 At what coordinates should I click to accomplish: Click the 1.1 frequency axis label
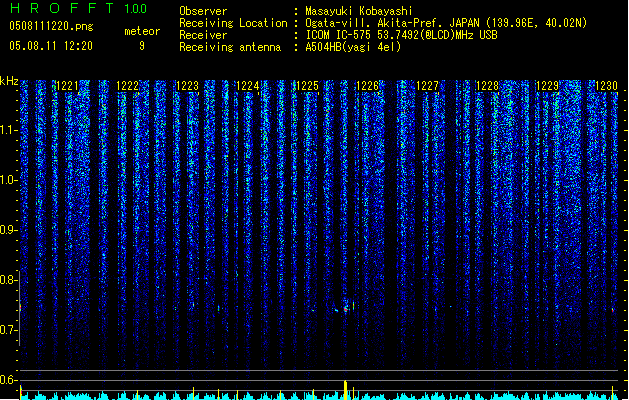click(x=8, y=130)
